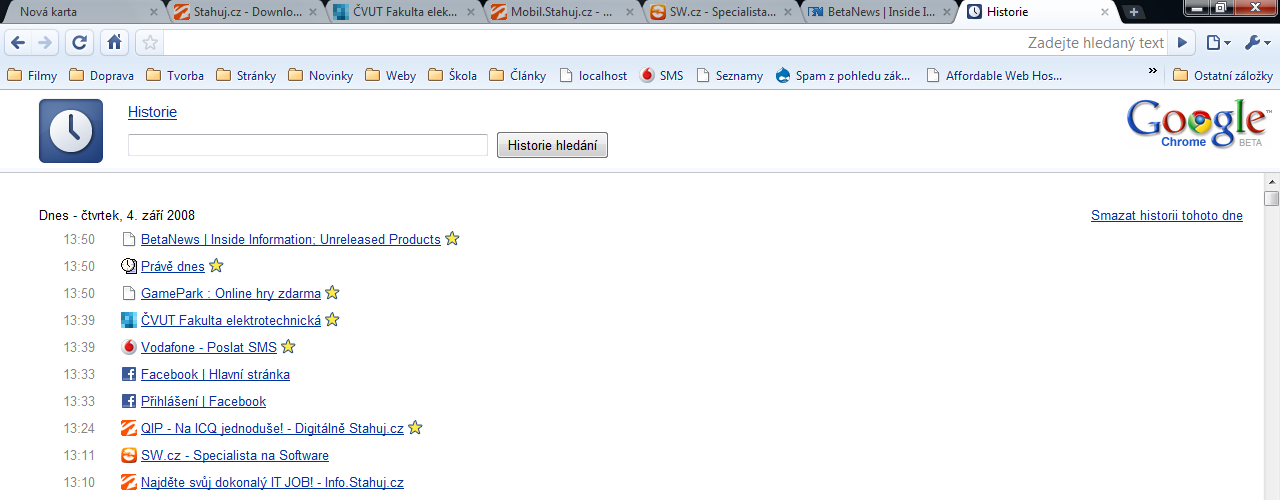Click the star beside GamePark entry
The image size is (1280, 500).
[332, 293]
